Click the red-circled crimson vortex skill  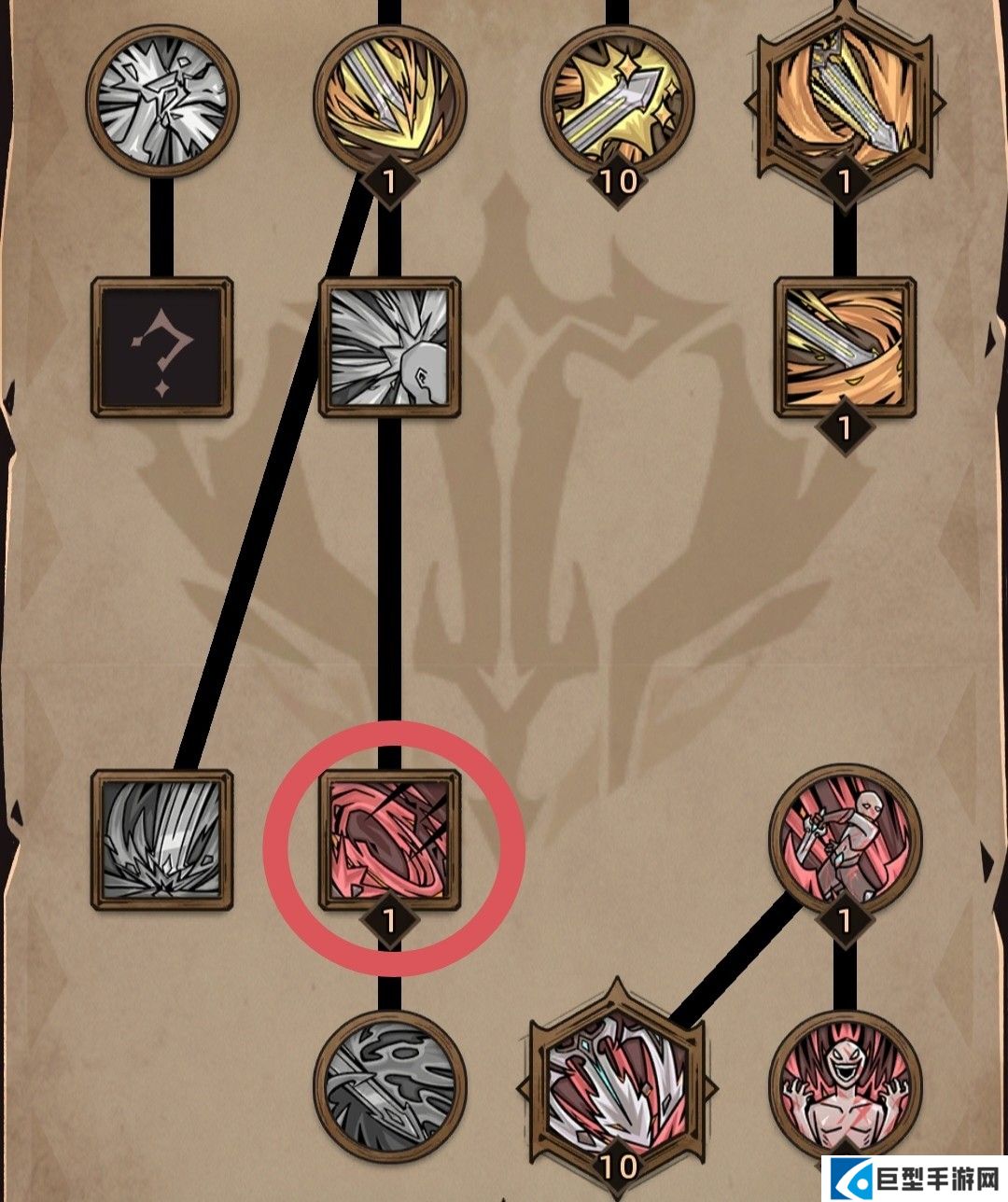pyautogui.click(x=390, y=840)
